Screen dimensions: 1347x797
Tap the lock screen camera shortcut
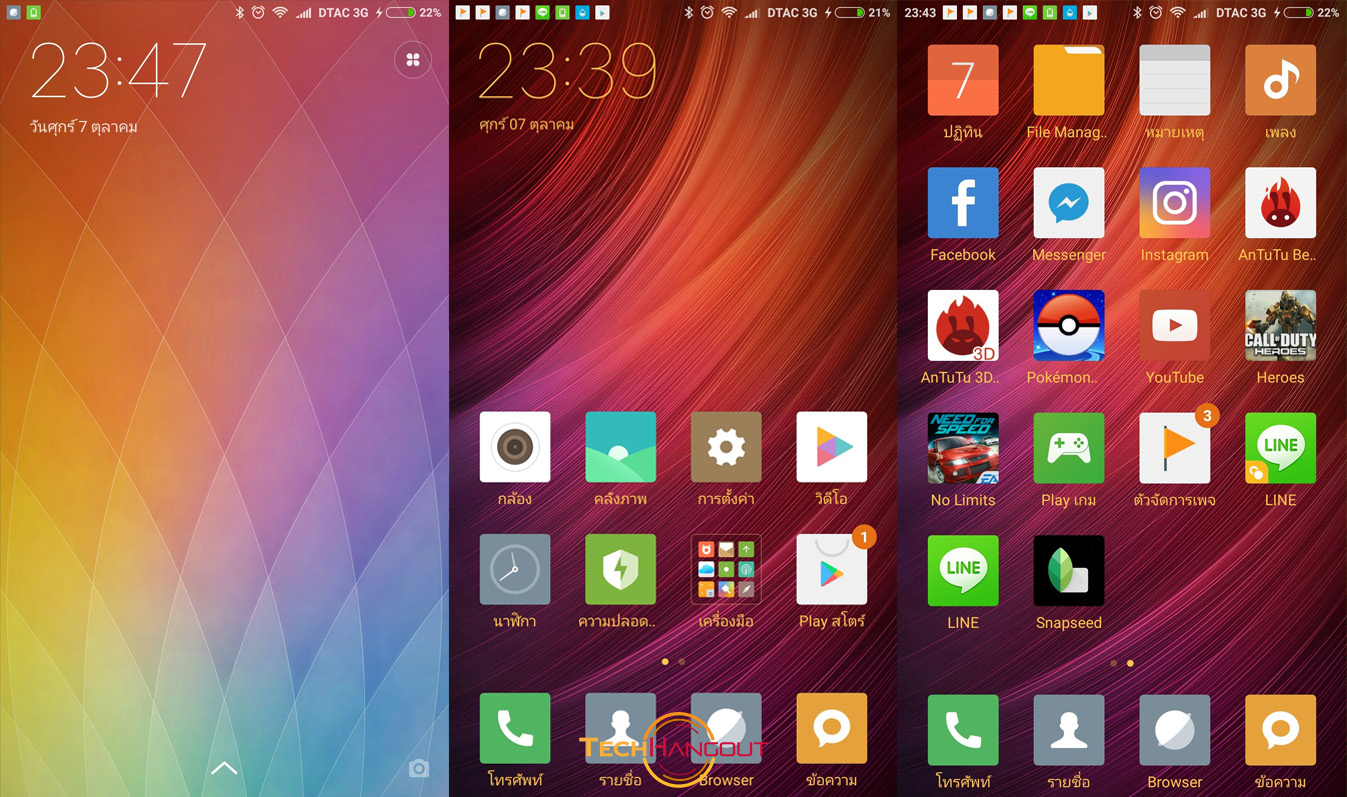[x=419, y=768]
